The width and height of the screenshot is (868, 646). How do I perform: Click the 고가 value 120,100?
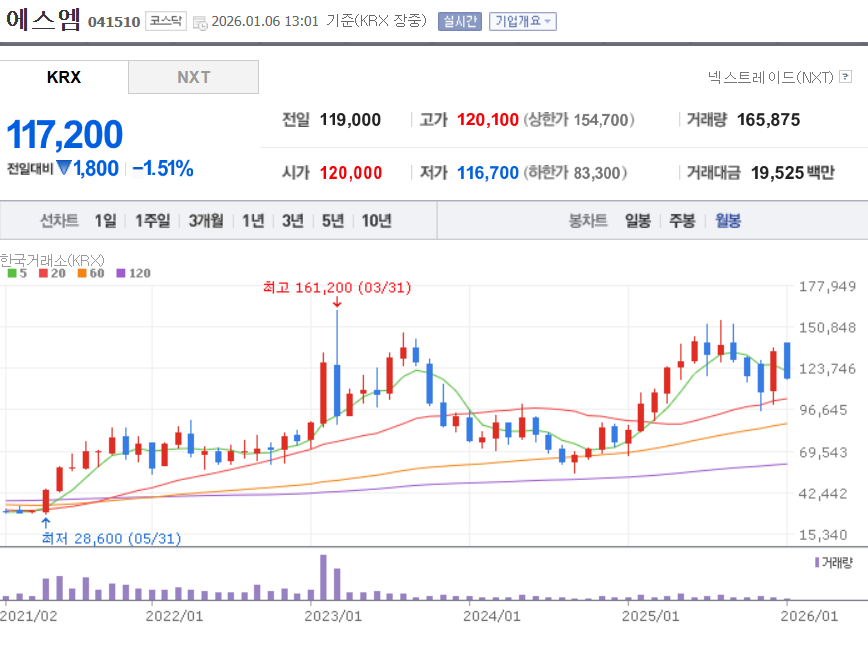pos(488,120)
